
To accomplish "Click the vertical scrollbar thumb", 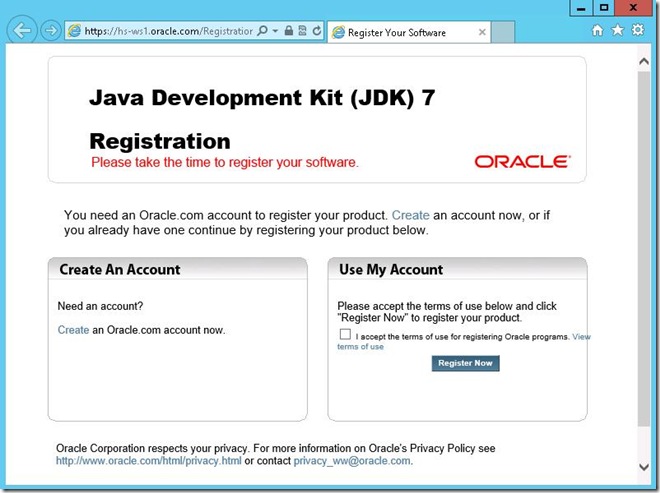I will pyautogui.click(x=644, y=248).
